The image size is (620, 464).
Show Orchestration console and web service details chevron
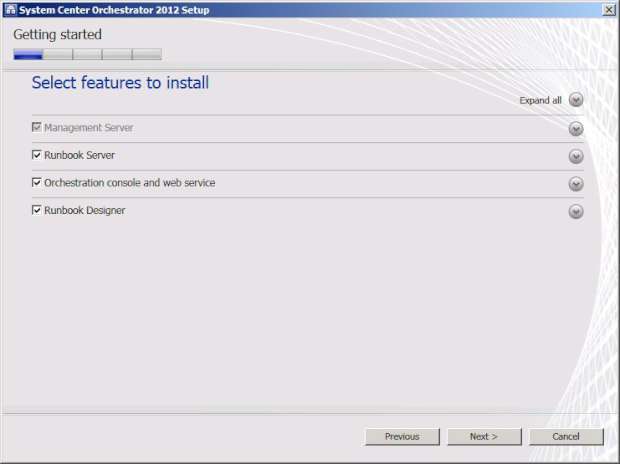tap(575, 184)
